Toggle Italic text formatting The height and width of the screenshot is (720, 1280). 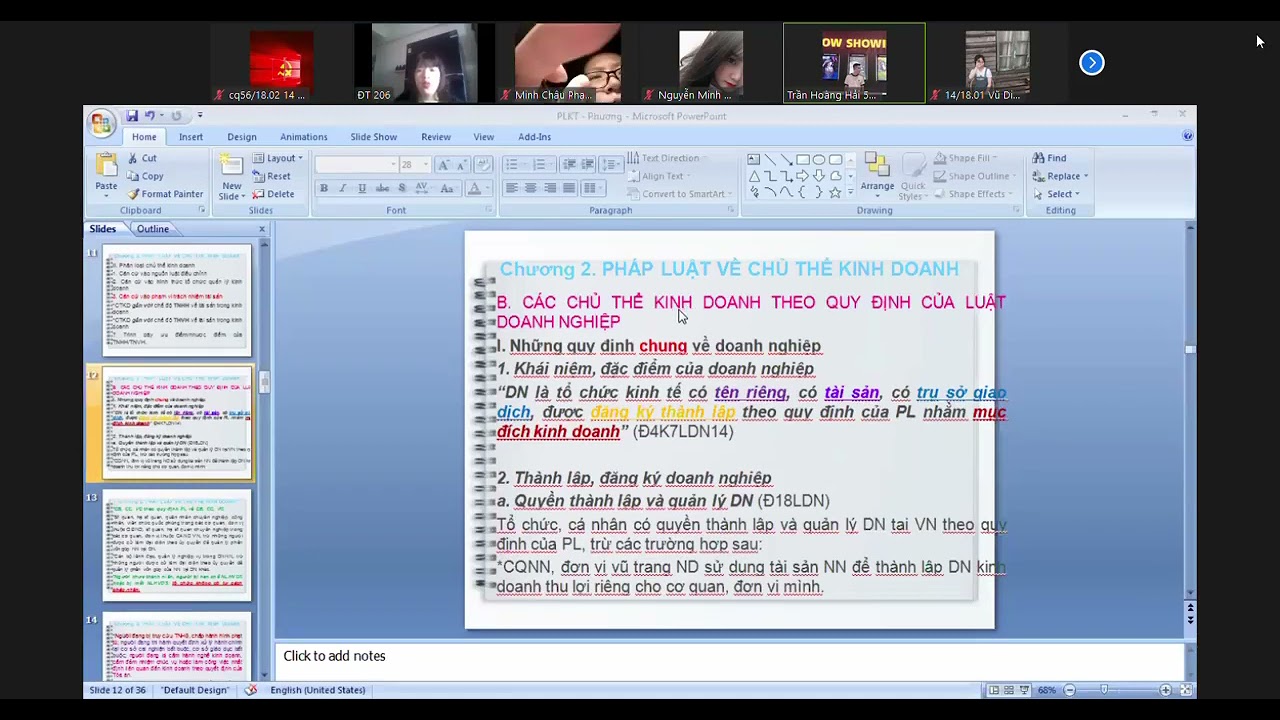pyautogui.click(x=343, y=189)
